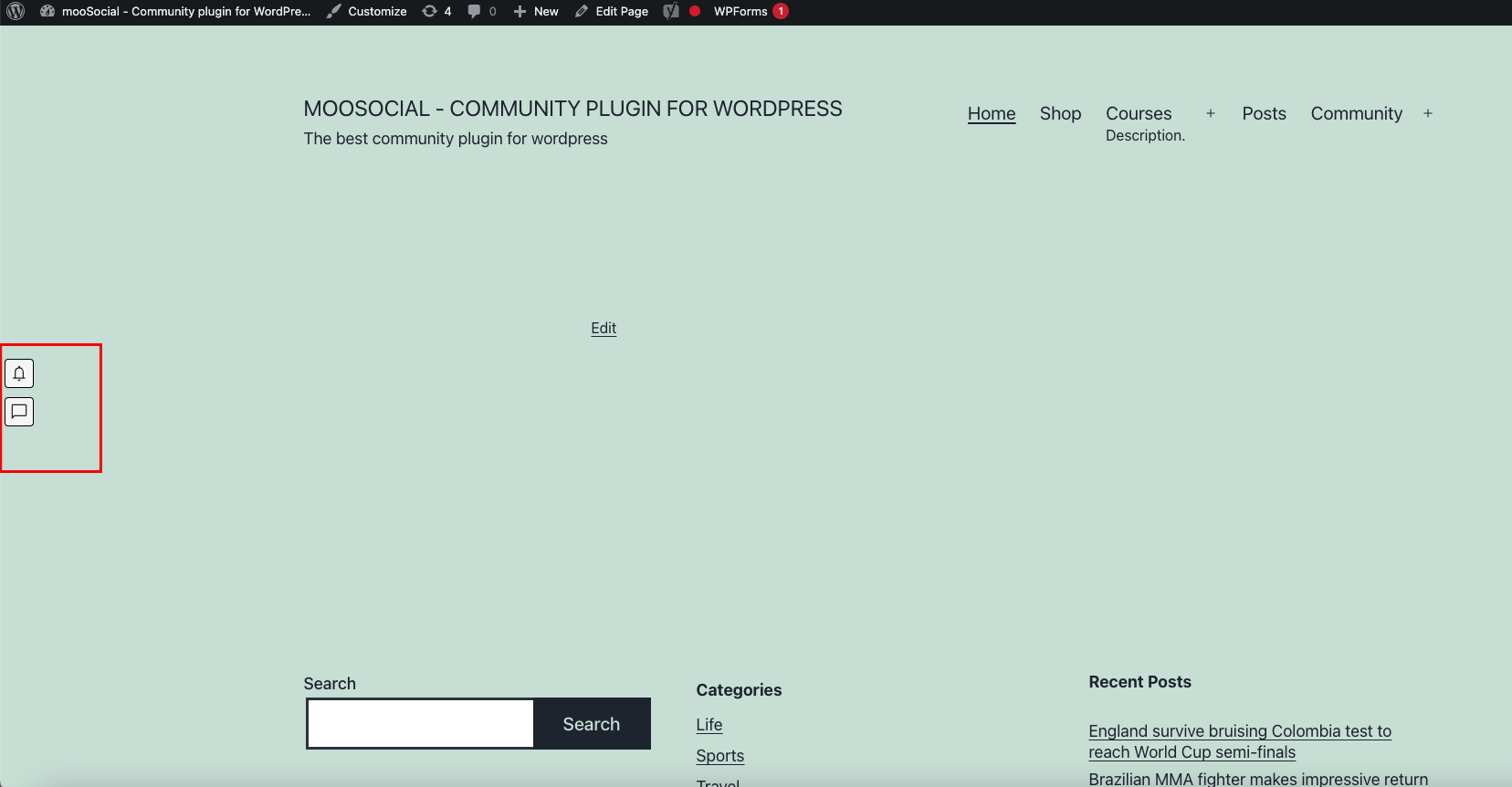The height and width of the screenshot is (787, 1512).
Task: Click Edit Page in admin bar
Action: (612, 12)
